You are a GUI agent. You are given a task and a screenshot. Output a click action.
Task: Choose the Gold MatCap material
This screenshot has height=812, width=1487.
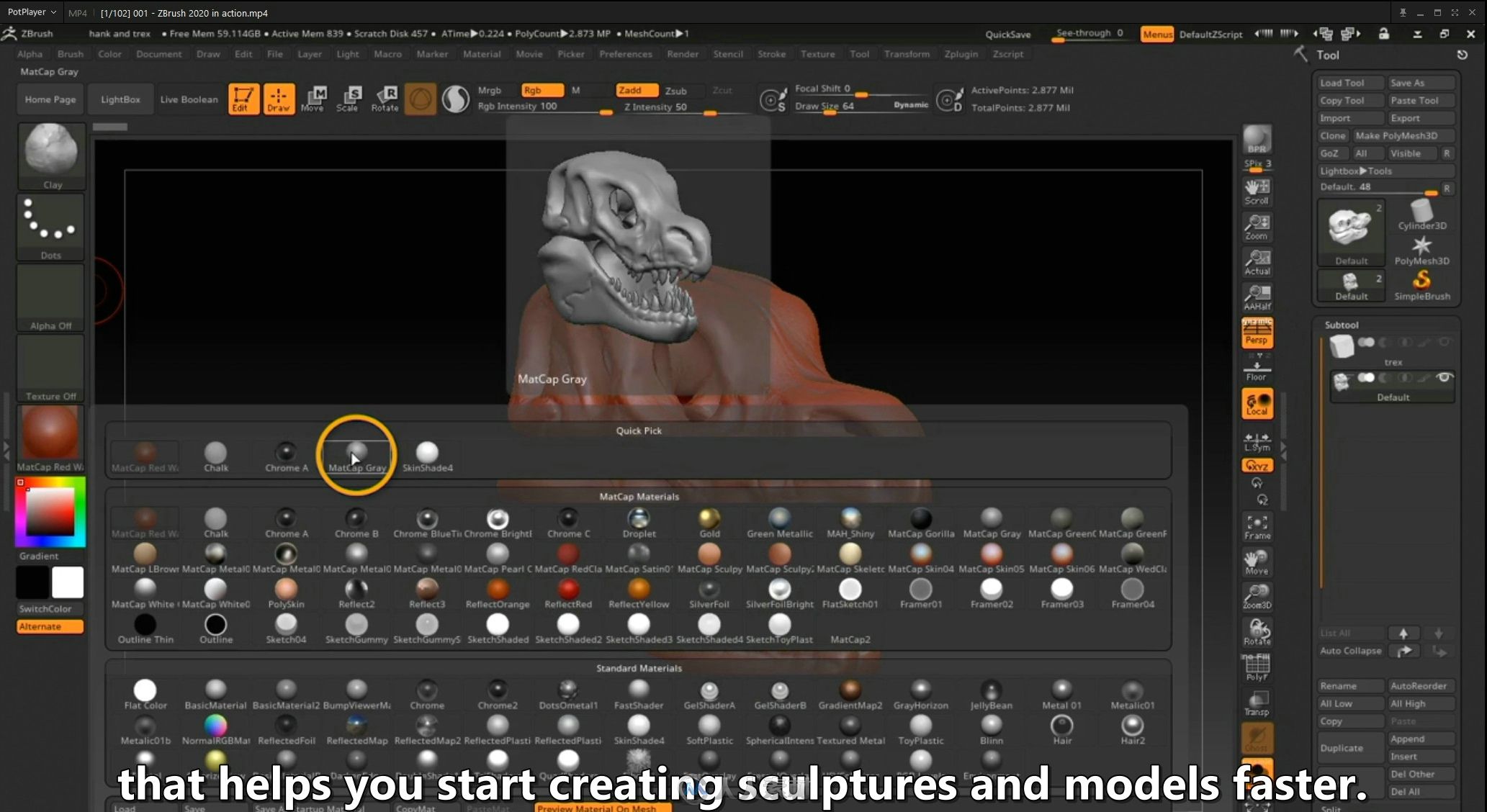click(x=709, y=523)
